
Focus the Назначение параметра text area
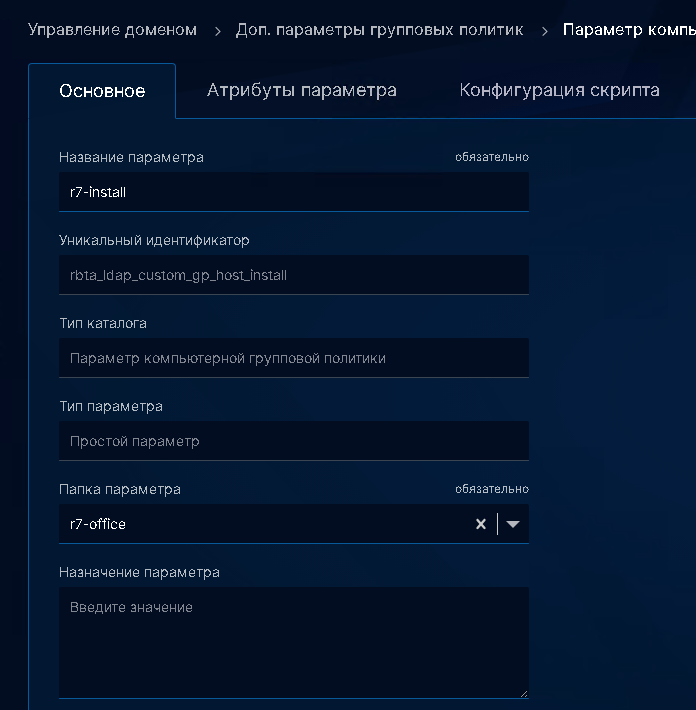[x=294, y=643]
